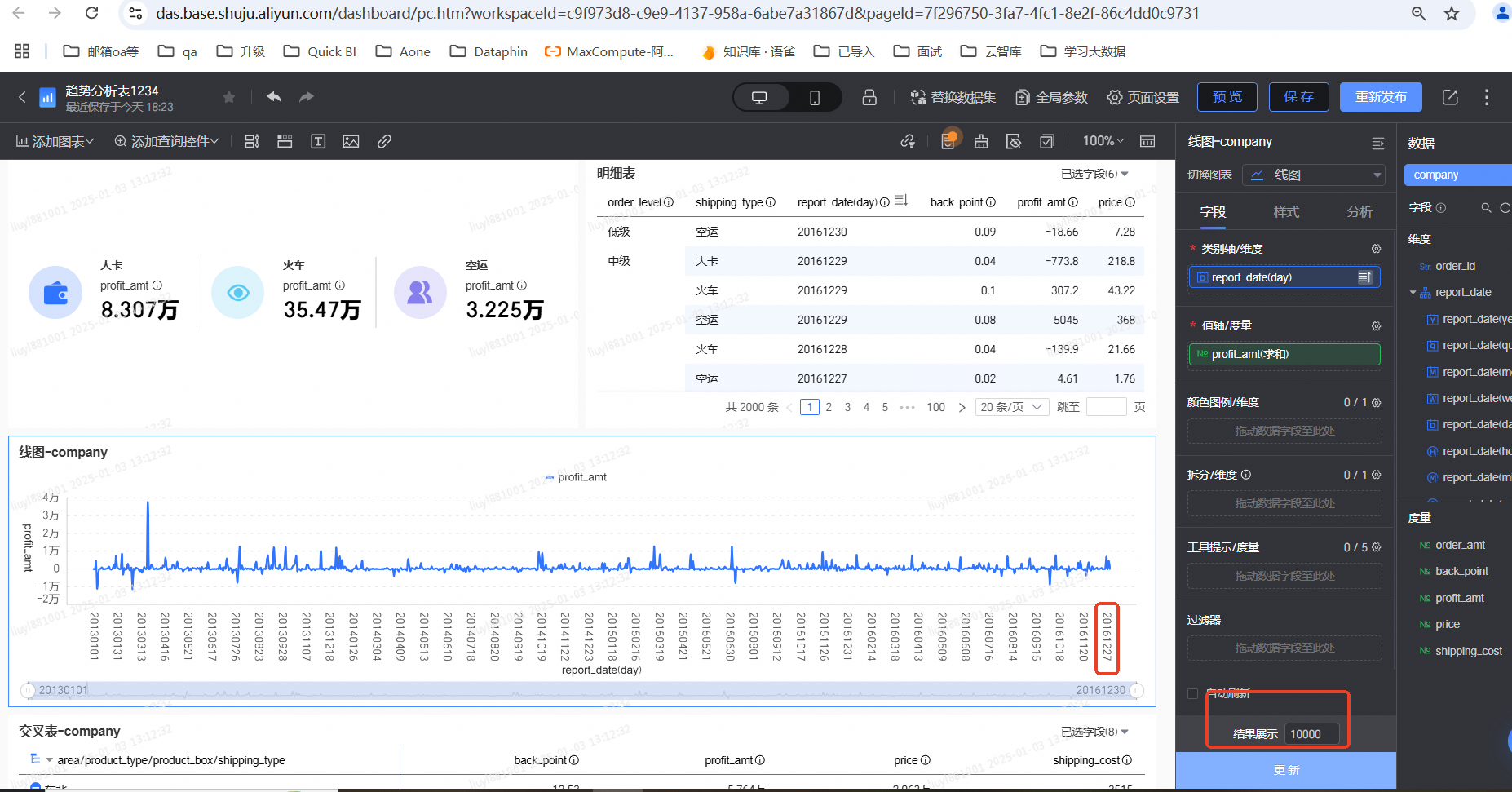Collapse the report_date tree node
1512x792 pixels.
(1413, 293)
